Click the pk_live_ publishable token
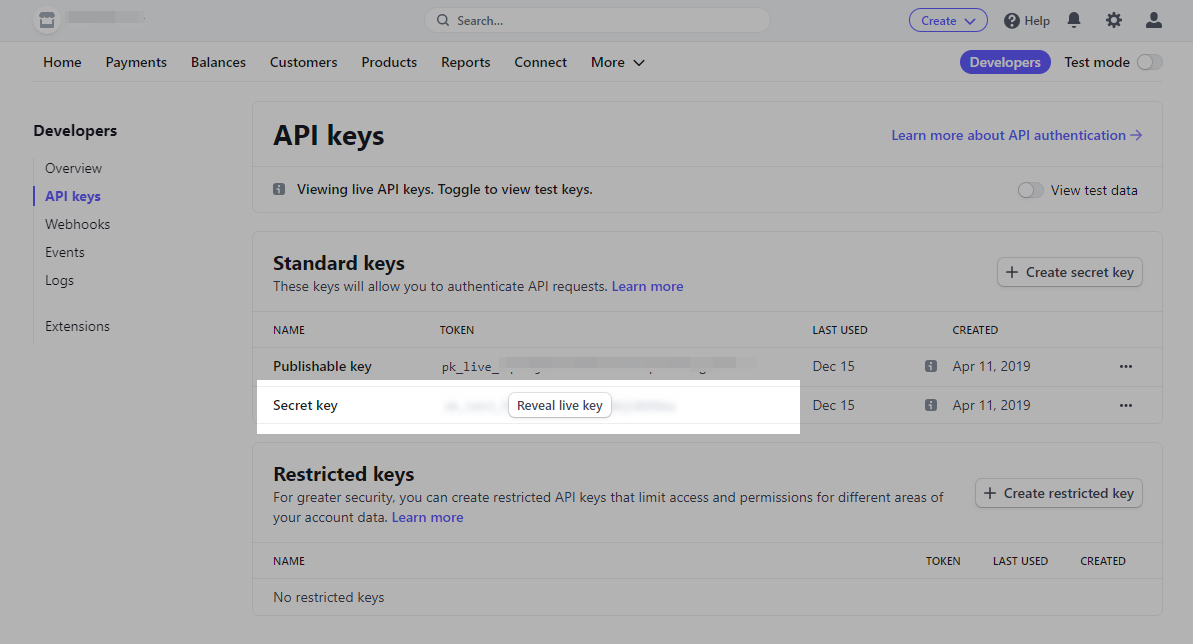This screenshot has width=1193, height=644. [599, 366]
